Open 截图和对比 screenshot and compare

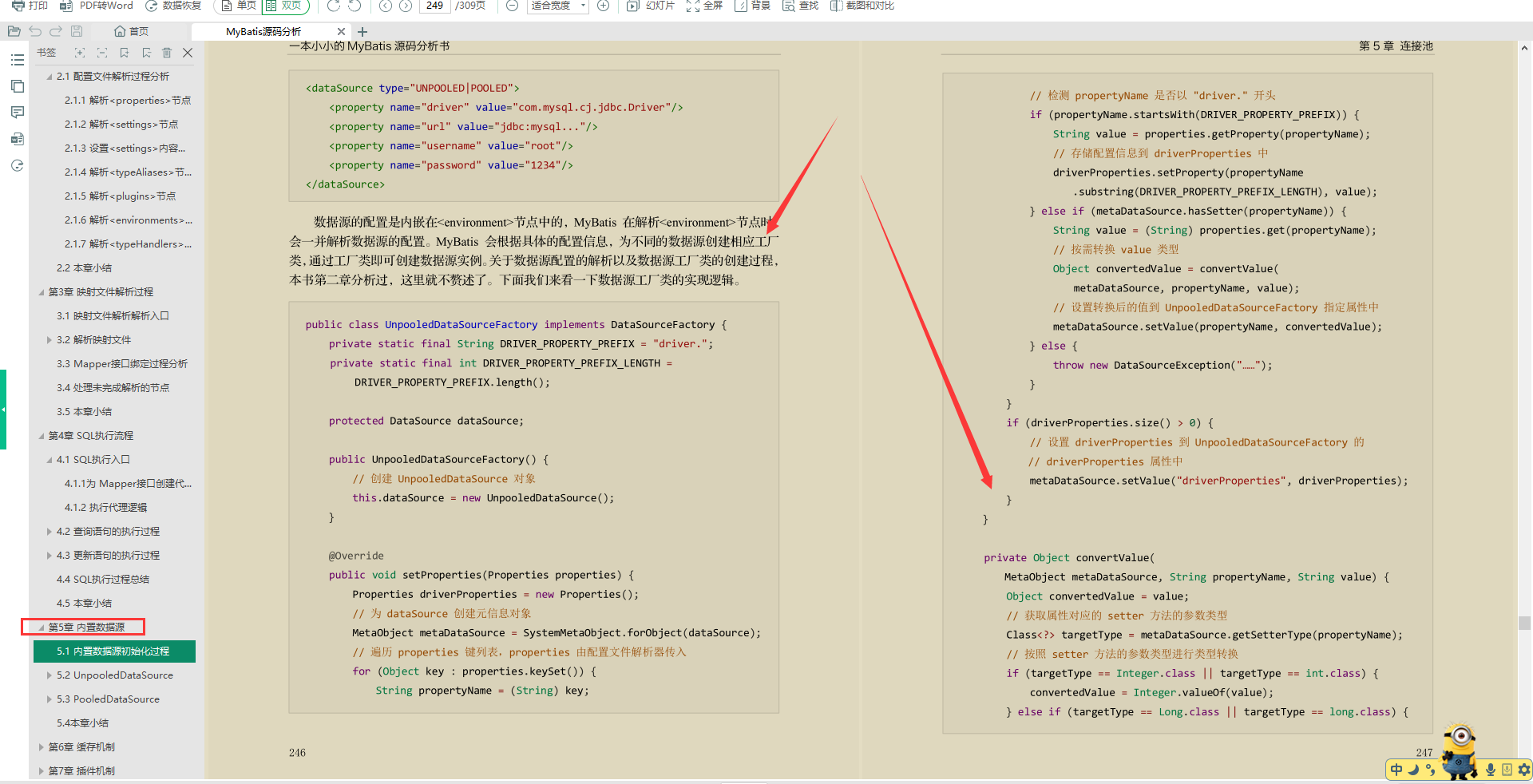[862, 6]
